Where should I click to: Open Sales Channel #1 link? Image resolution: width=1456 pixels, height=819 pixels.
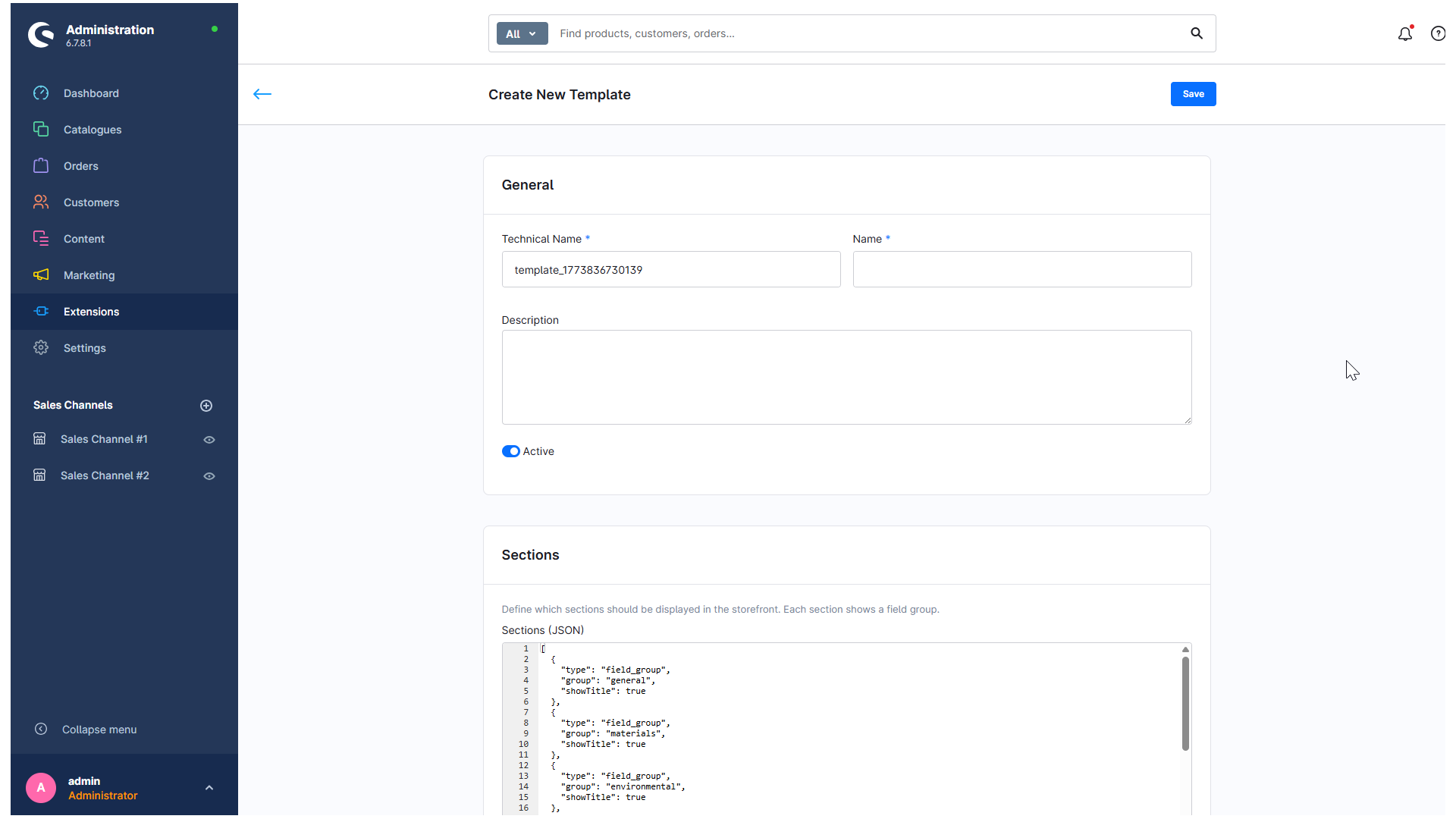coord(104,439)
